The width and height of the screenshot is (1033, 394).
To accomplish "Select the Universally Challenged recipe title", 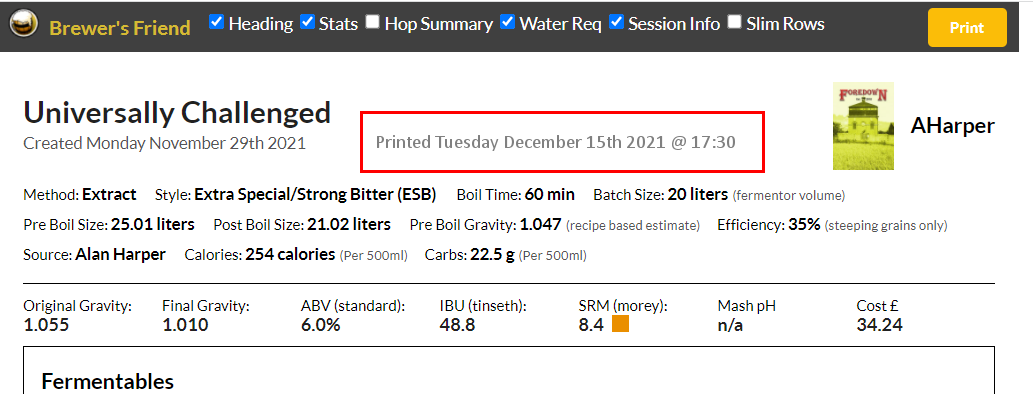I will pyautogui.click(x=177, y=113).
